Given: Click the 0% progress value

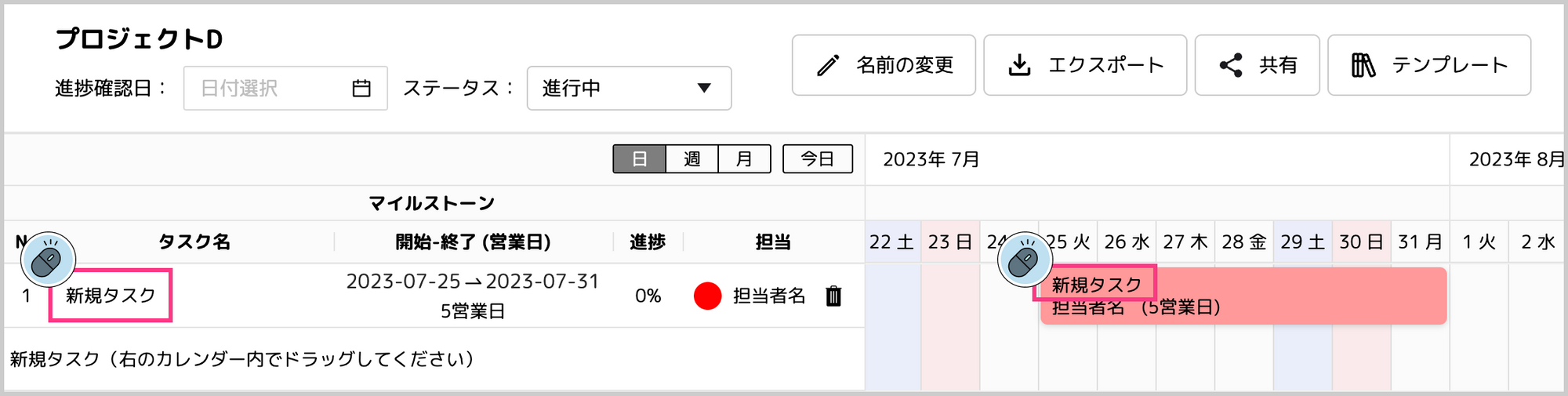Looking at the screenshot, I should click(x=648, y=296).
